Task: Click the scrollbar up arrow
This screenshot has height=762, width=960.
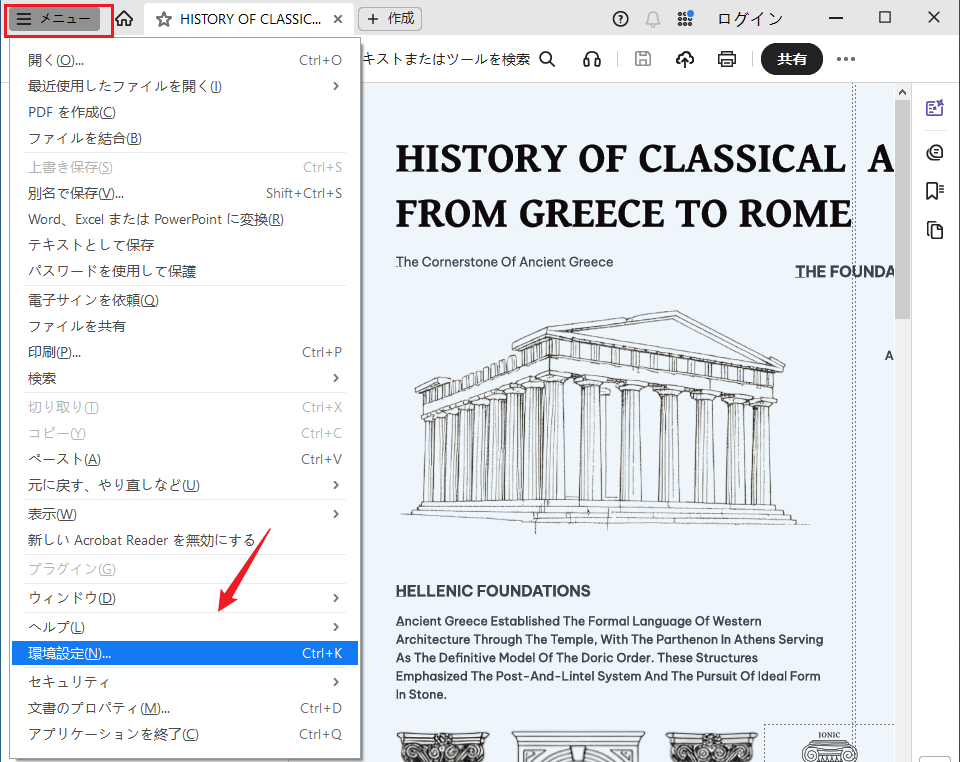Action: click(x=902, y=92)
